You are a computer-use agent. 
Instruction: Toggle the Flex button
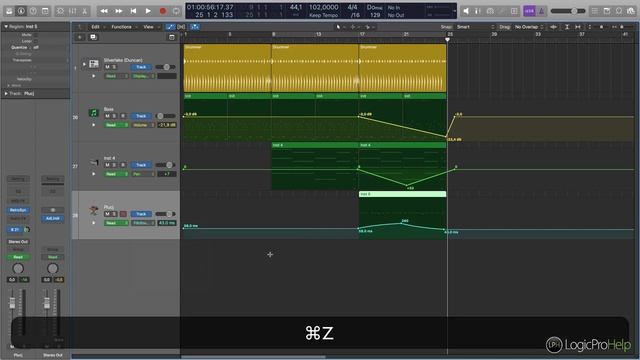click(181, 27)
